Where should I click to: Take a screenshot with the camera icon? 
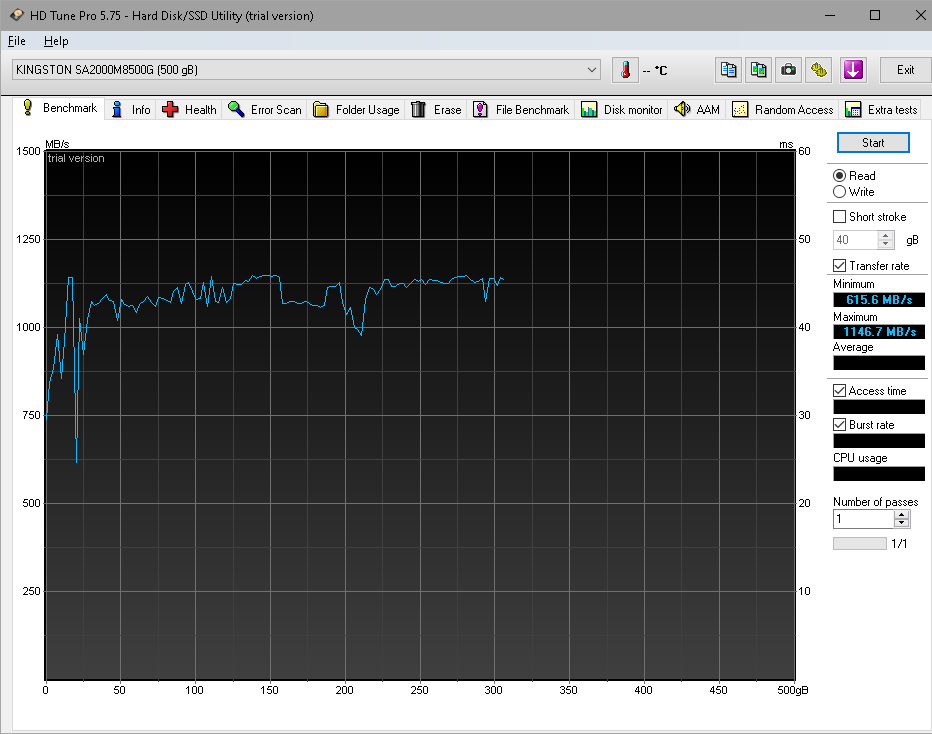pos(788,70)
